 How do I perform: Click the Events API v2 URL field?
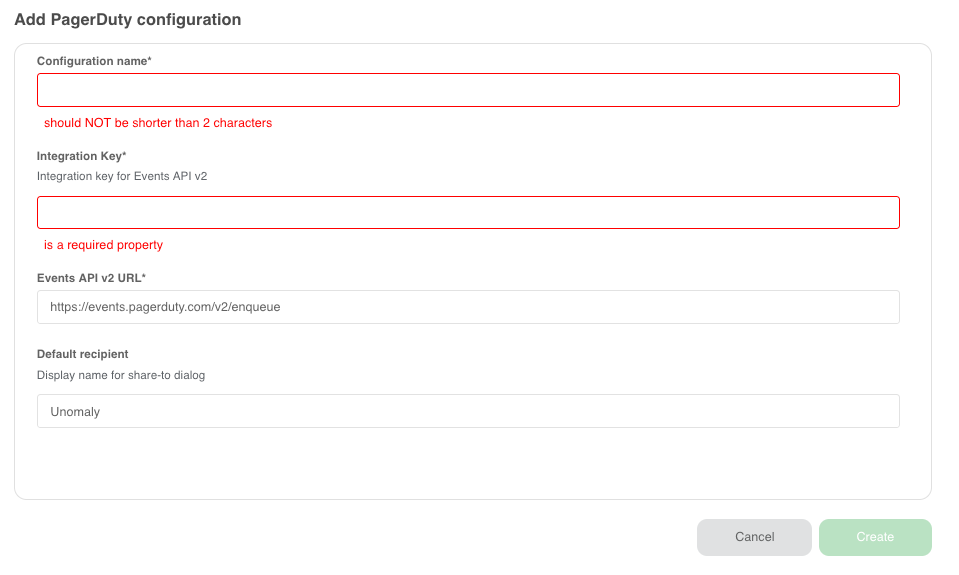point(468,307)
